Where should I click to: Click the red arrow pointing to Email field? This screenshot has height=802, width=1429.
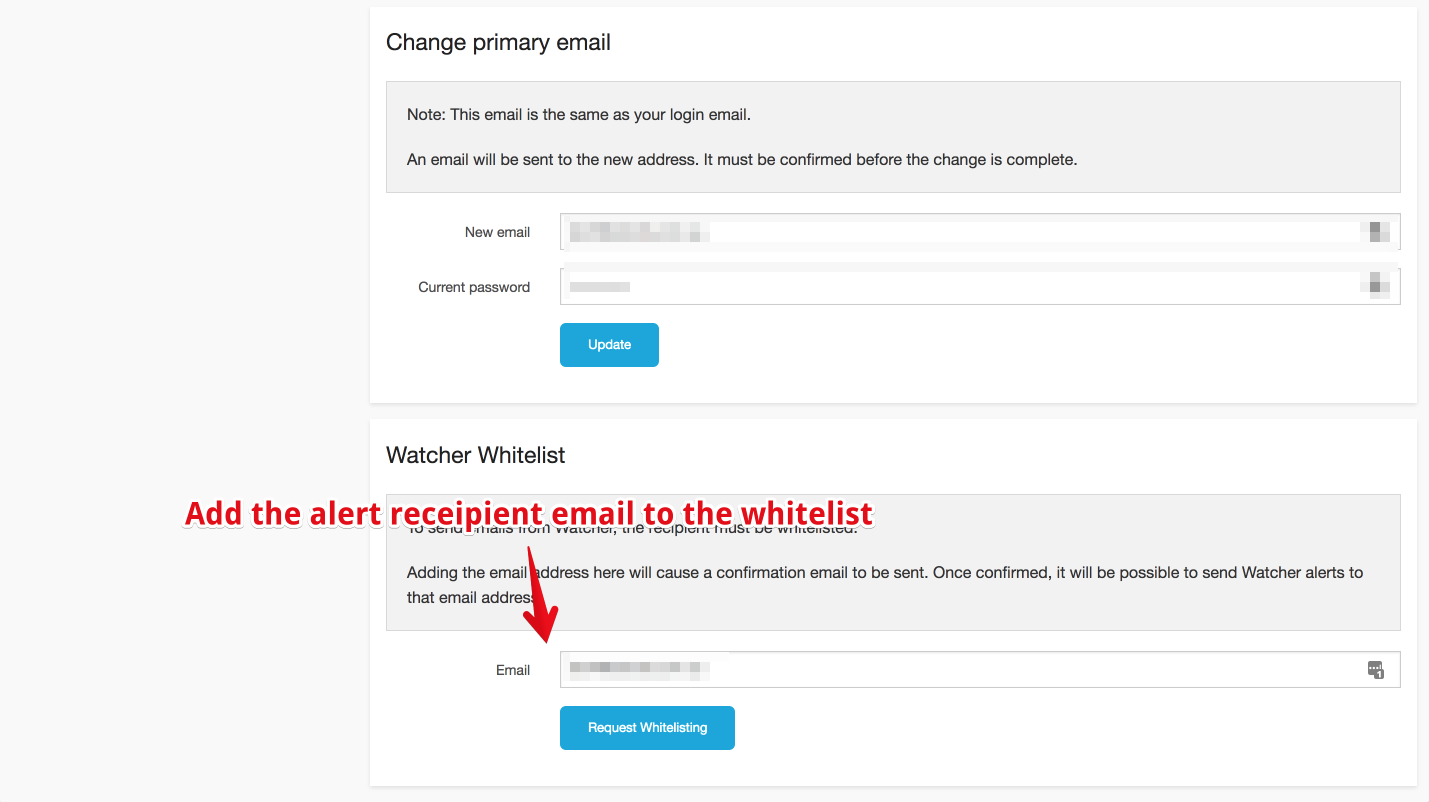[540, 596]
